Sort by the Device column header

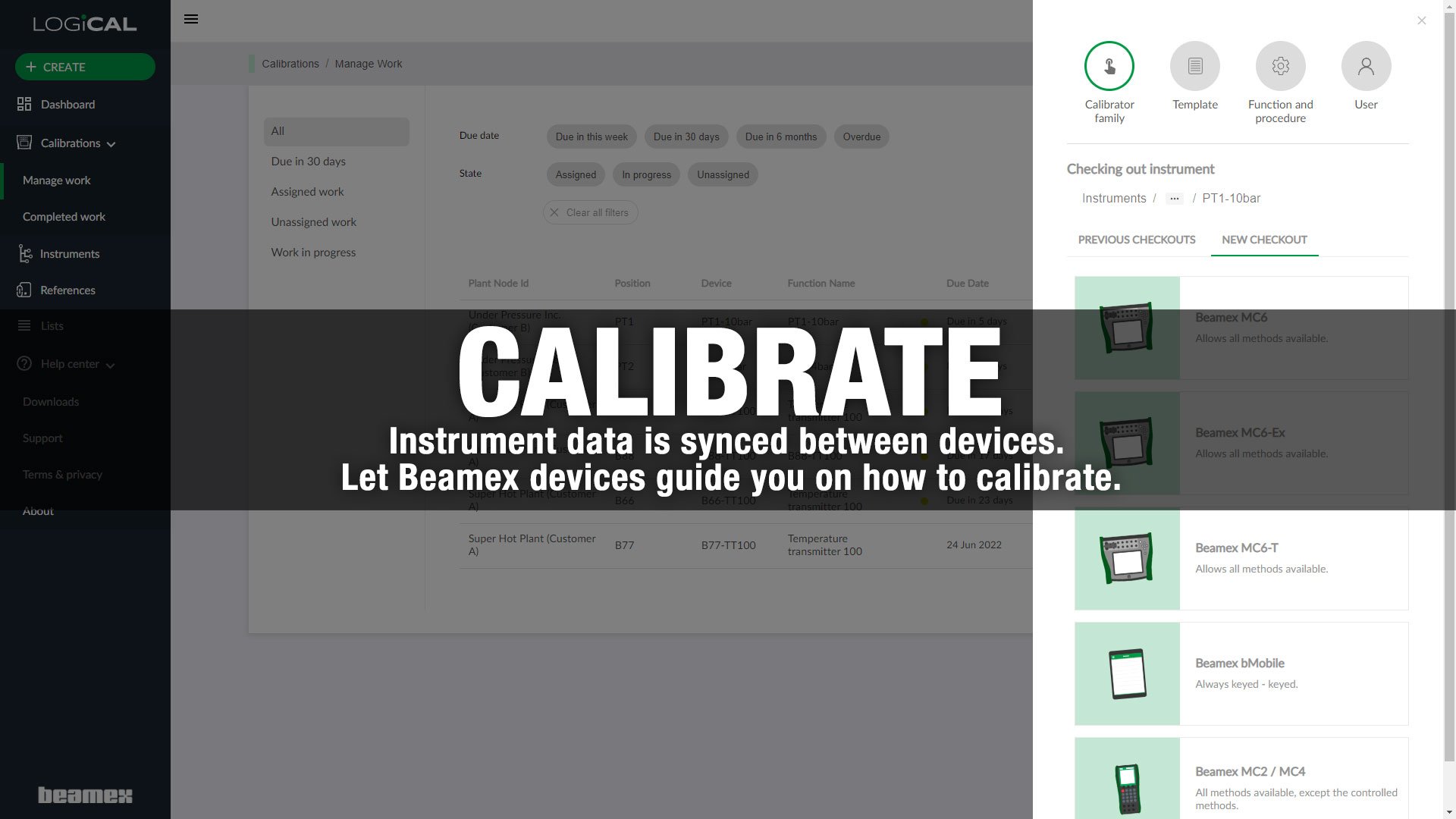click(716, 283)
